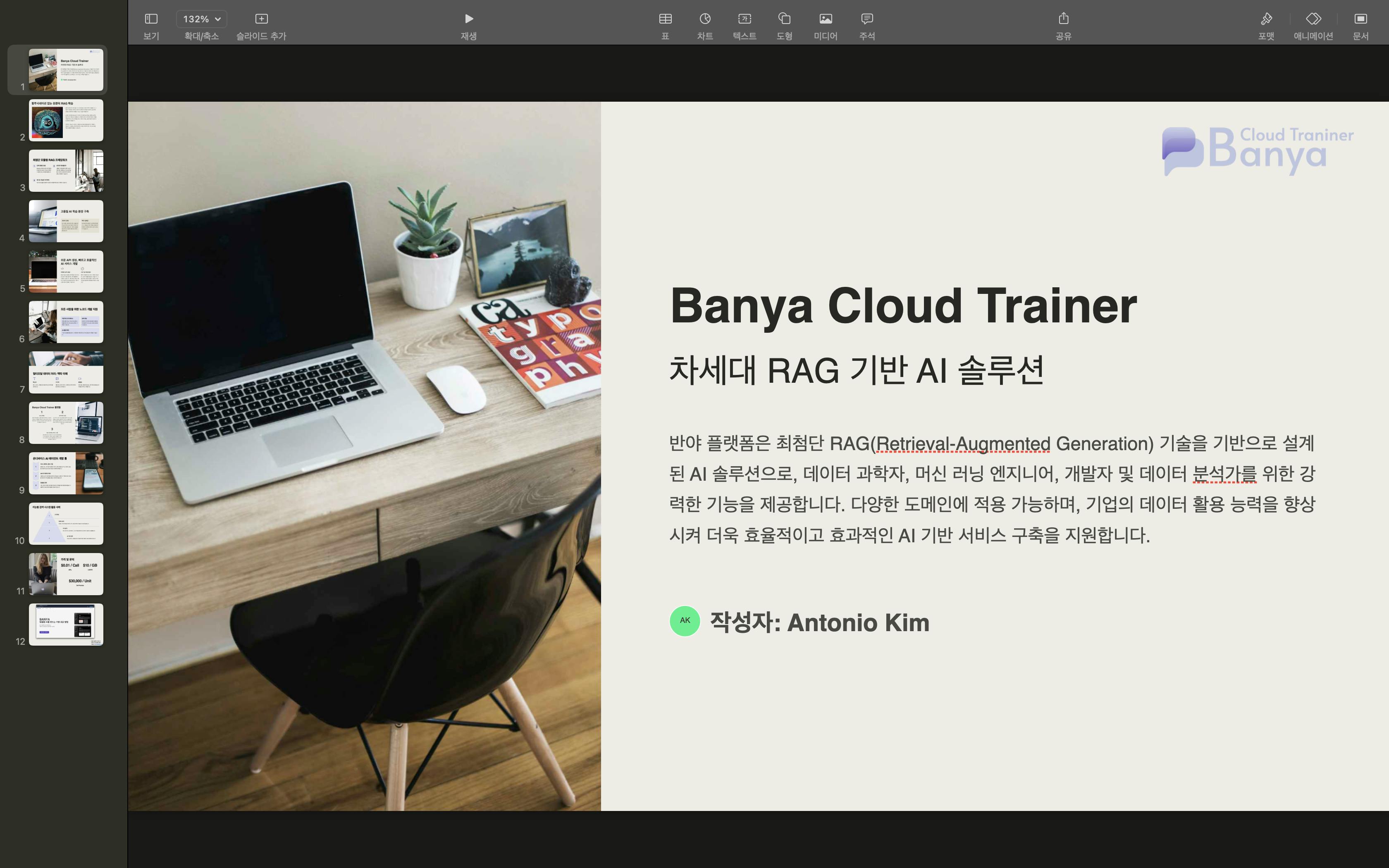Select slide 5 thumbnail

tap(66, 272)
